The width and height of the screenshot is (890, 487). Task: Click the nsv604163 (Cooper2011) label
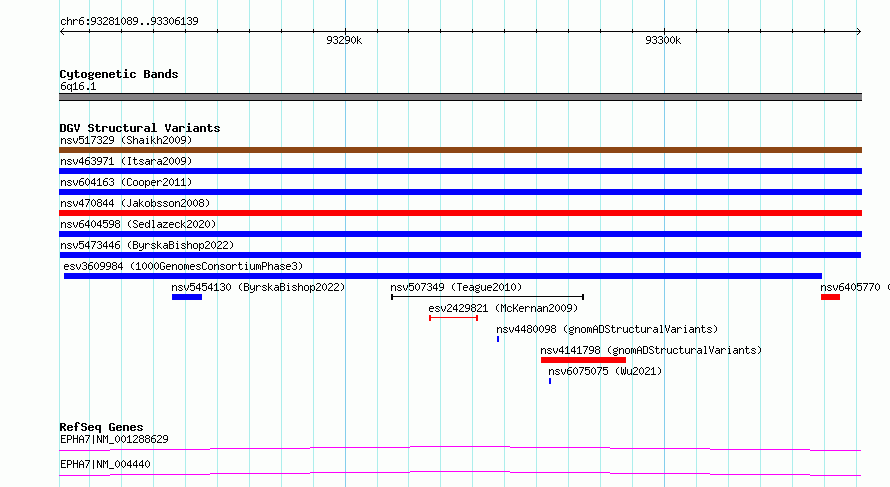[126, 182]
